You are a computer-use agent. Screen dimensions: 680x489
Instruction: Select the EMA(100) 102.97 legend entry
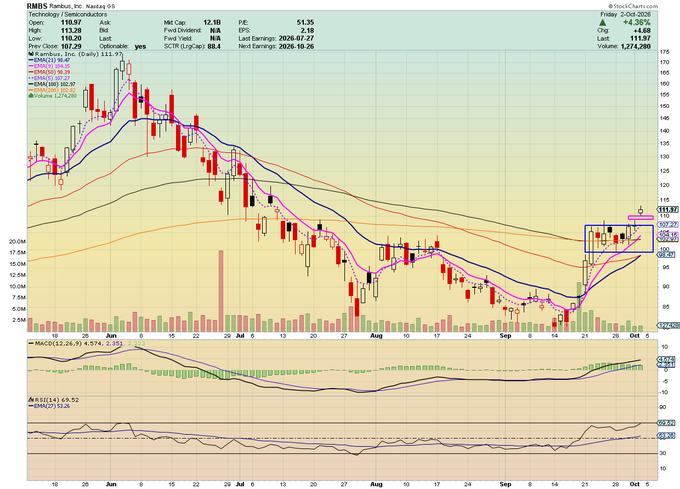coord(52,84)
